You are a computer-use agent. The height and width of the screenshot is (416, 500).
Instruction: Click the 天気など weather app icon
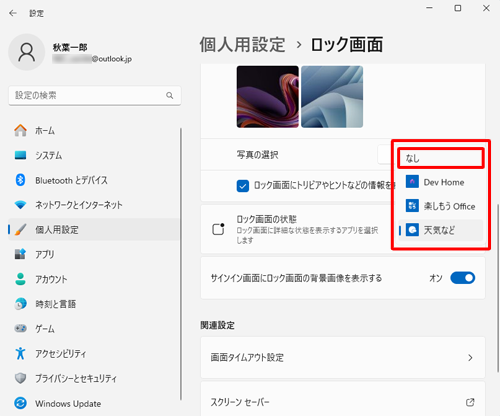click(x=412, y=230)
